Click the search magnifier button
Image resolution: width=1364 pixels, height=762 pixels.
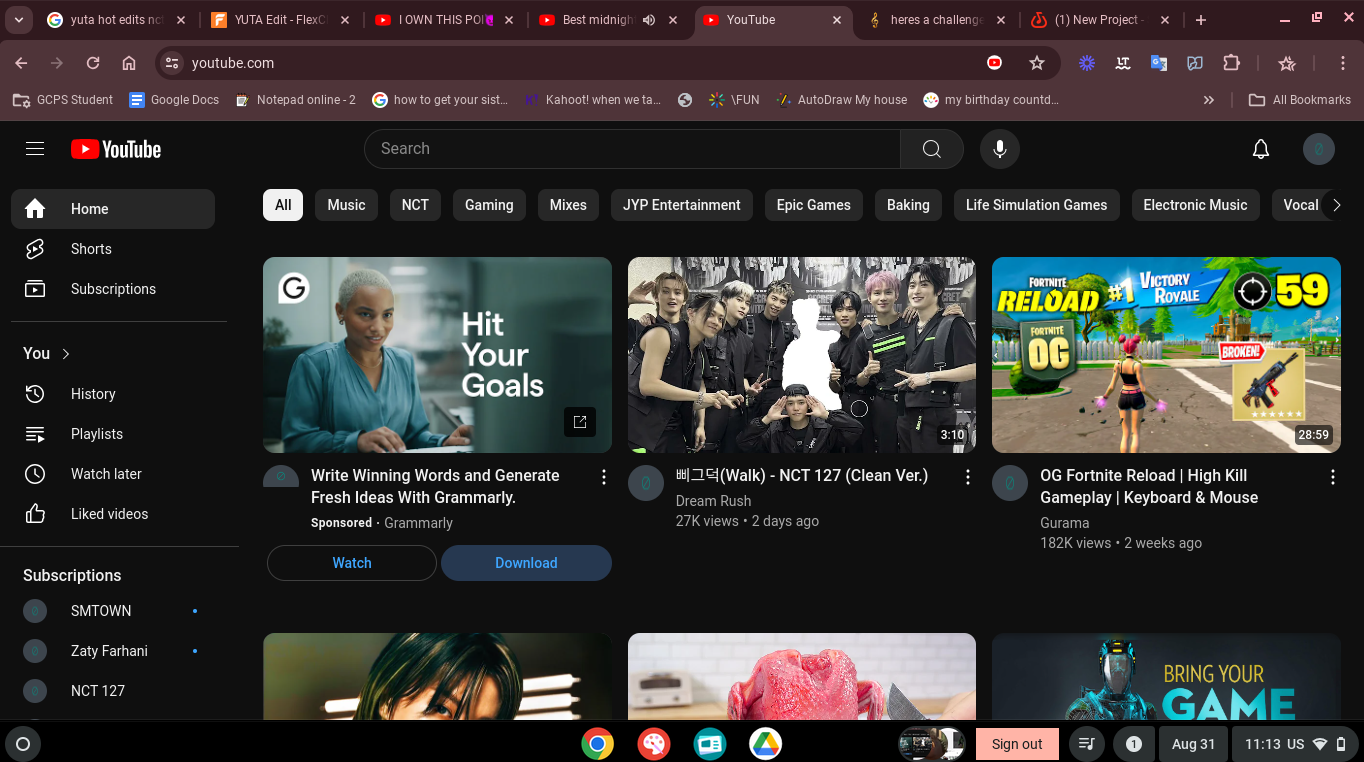tap(932, 149)
